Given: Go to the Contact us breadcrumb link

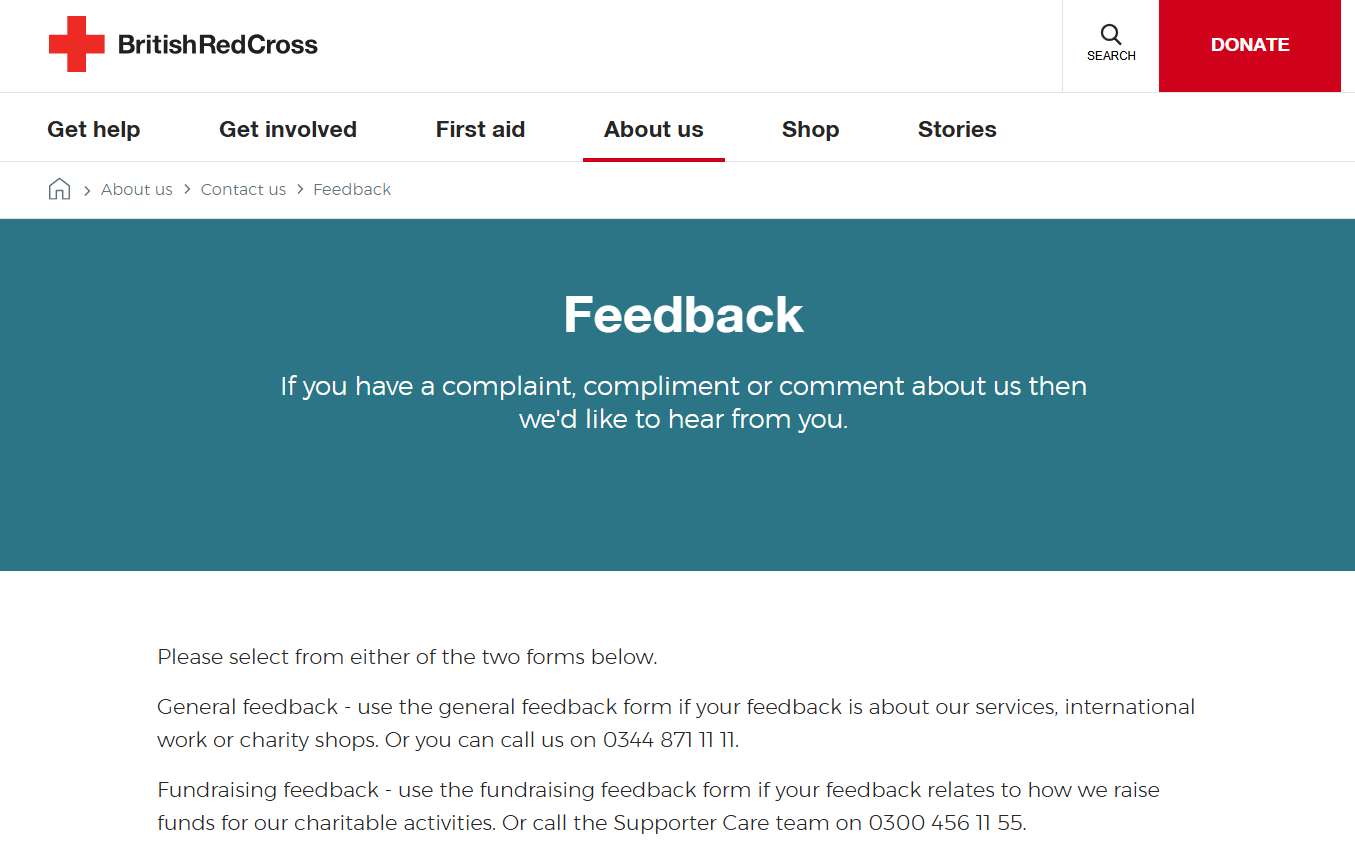Looking at the screenshot, I should point(243,189).
